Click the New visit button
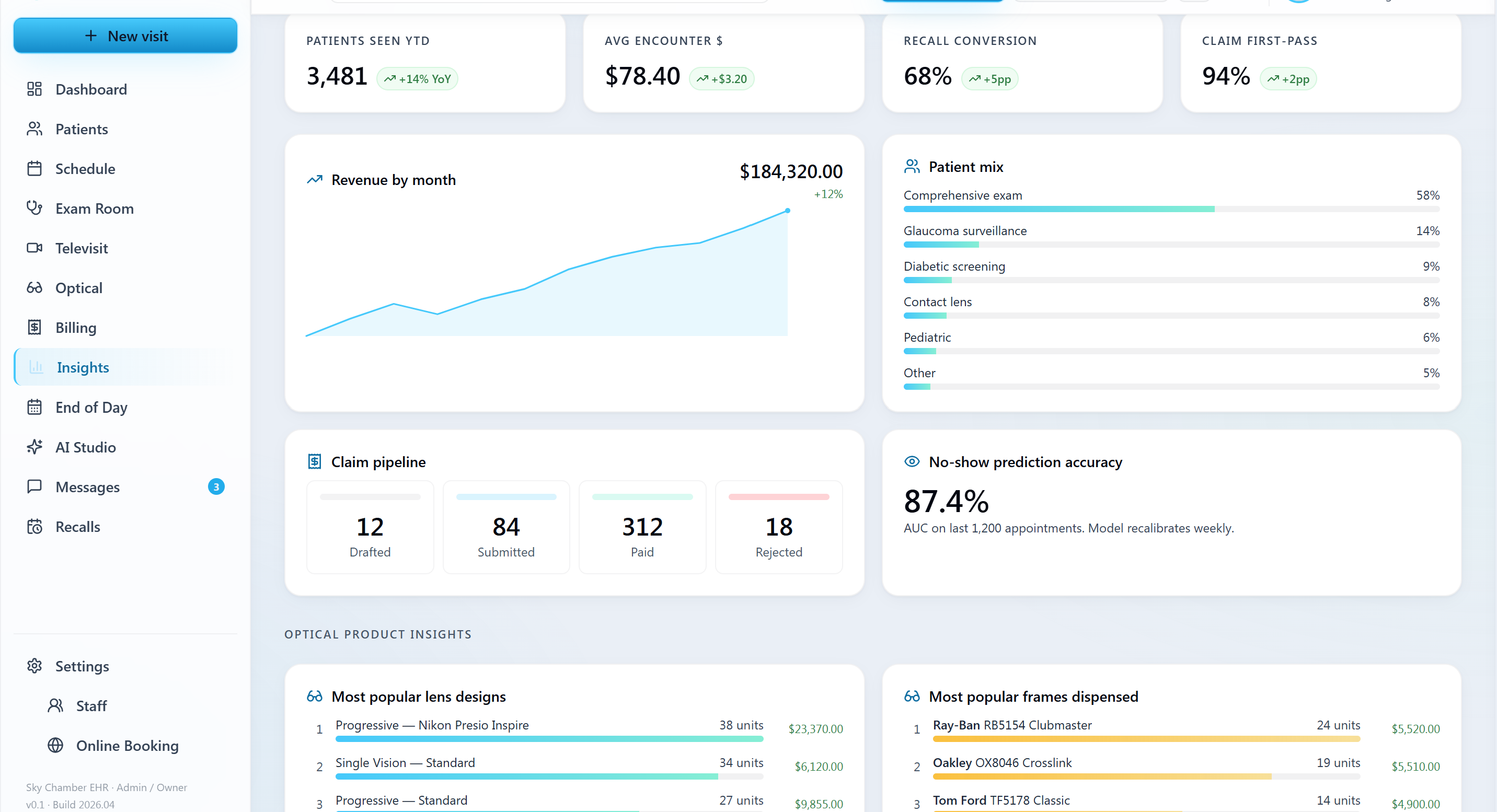Screen dimensions: 1497x812 coord(125,36)
